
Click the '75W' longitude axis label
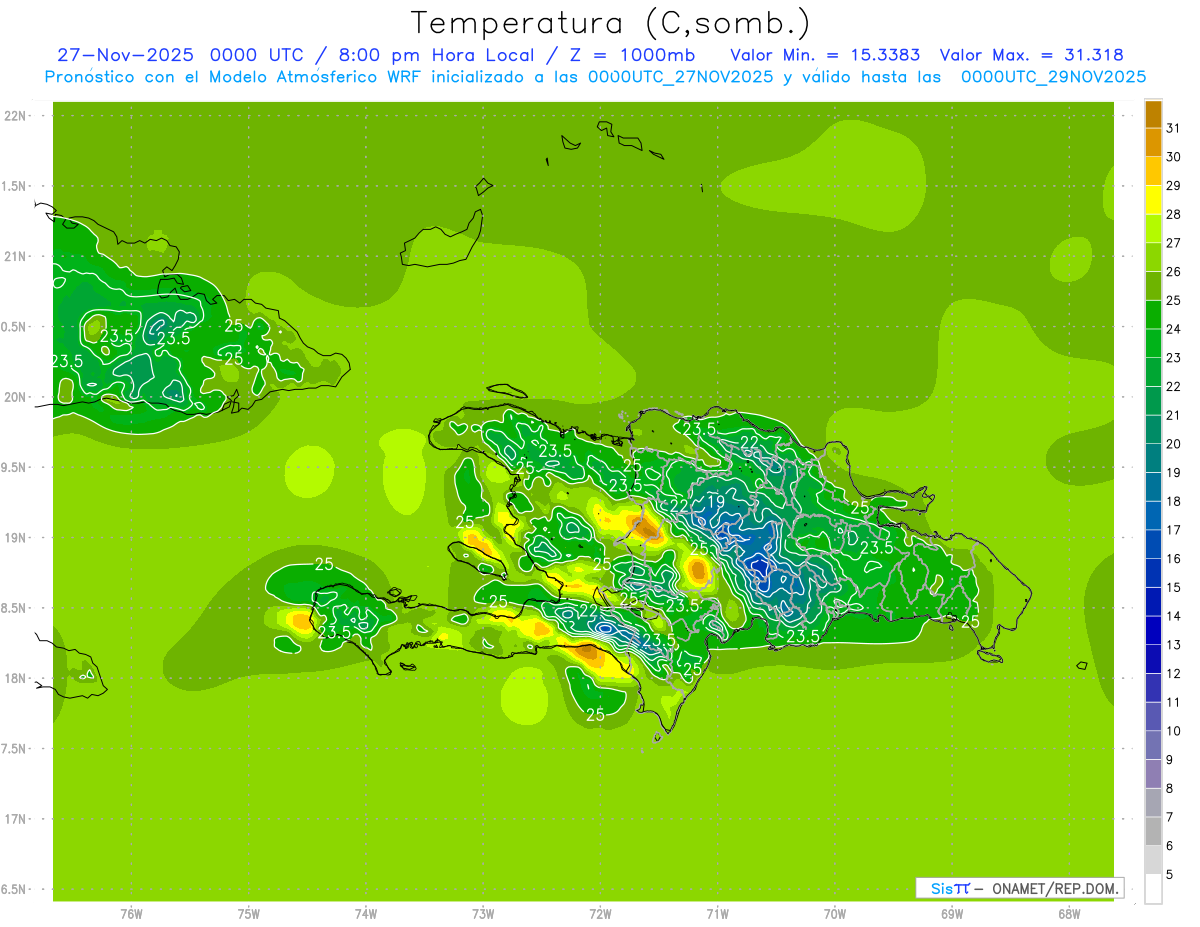pyautogui.click(x=249, y=915)
